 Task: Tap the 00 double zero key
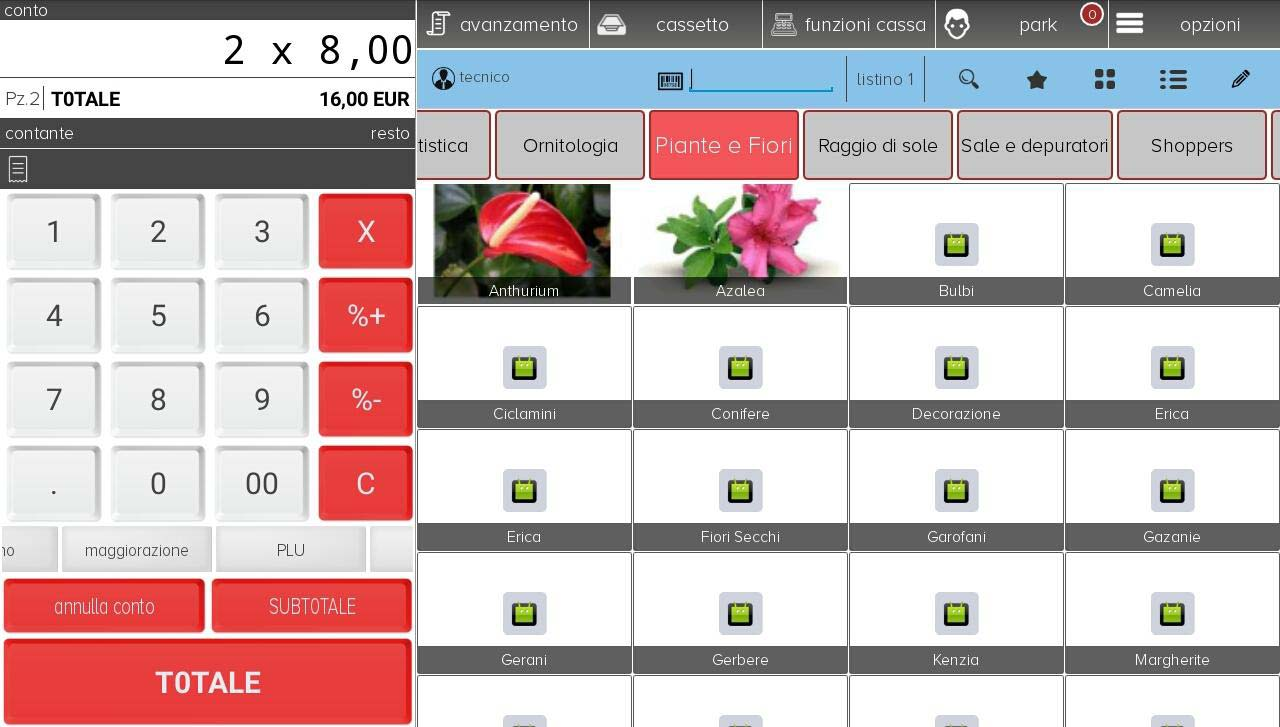pos(262,483)
